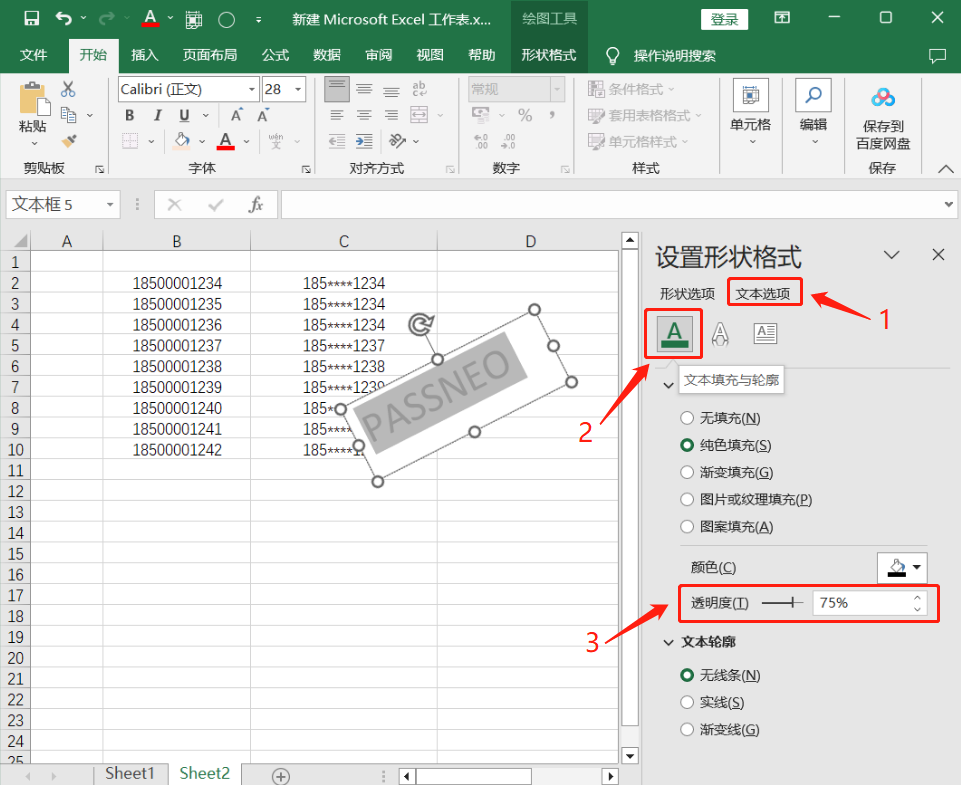Click the Undo arrow icon
Viewport: 961px width, 785px height.
63,18
